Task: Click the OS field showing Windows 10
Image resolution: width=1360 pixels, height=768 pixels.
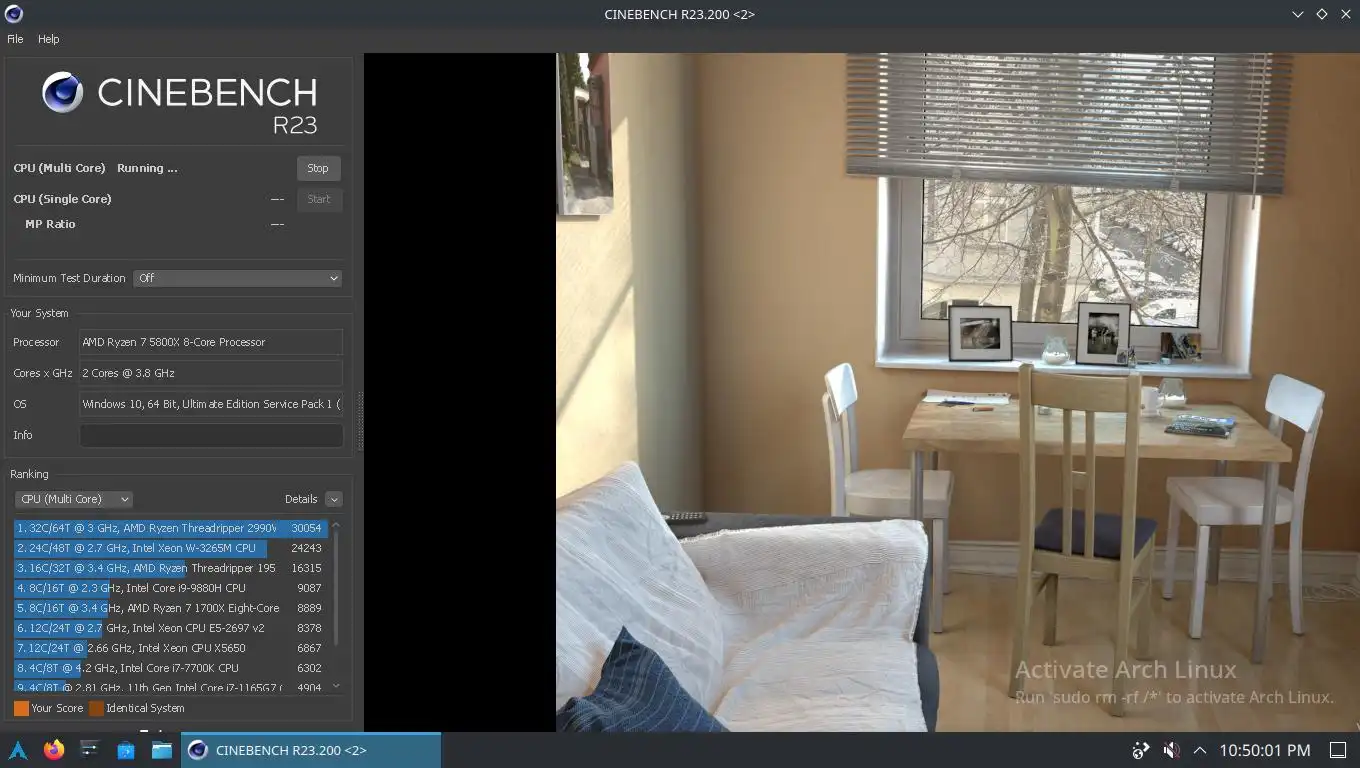Action: click(x=211, y=404)
